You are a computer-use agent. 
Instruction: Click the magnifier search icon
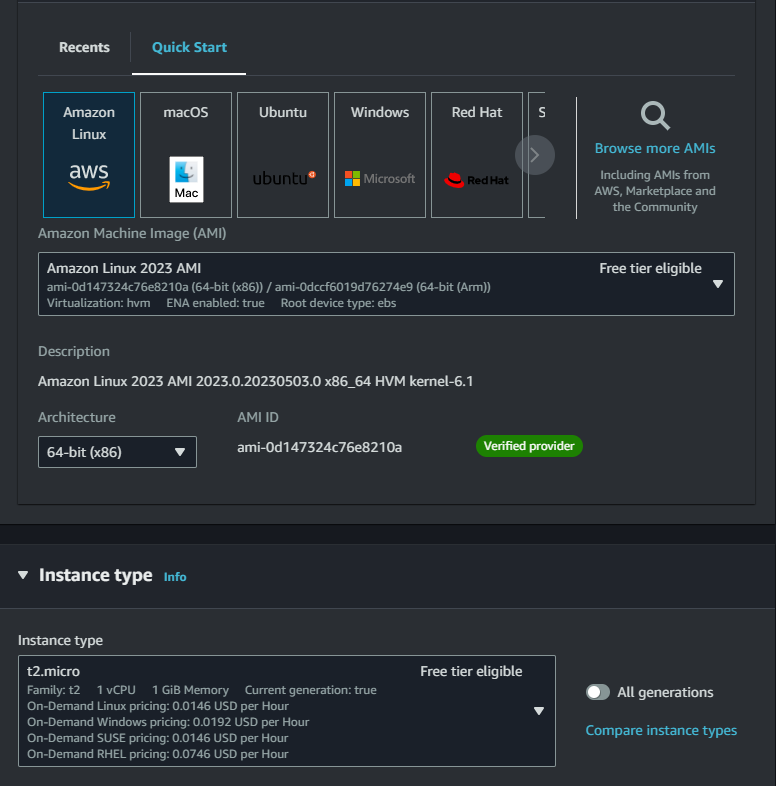pos(655,116)
